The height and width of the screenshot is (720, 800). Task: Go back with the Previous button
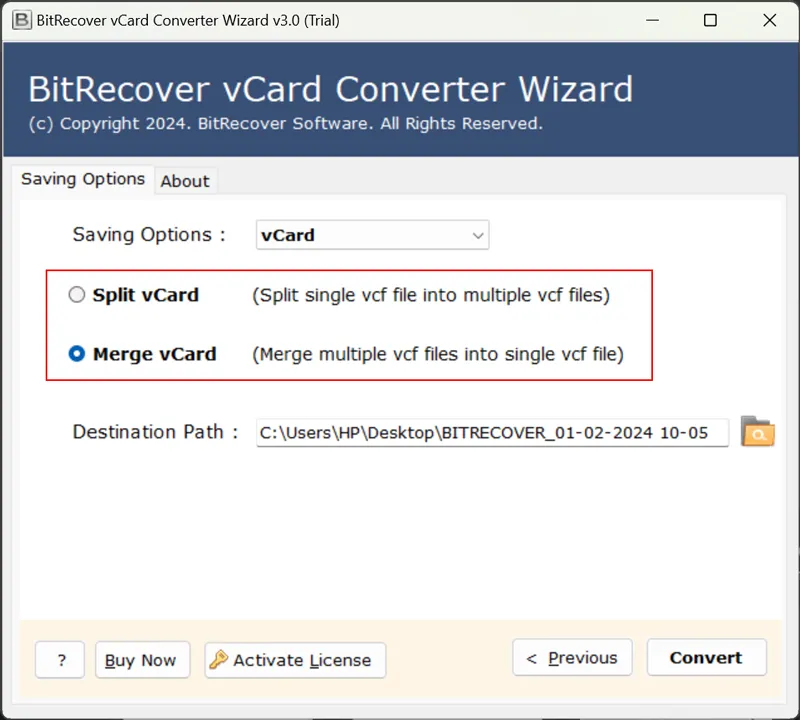coord(572,658)
